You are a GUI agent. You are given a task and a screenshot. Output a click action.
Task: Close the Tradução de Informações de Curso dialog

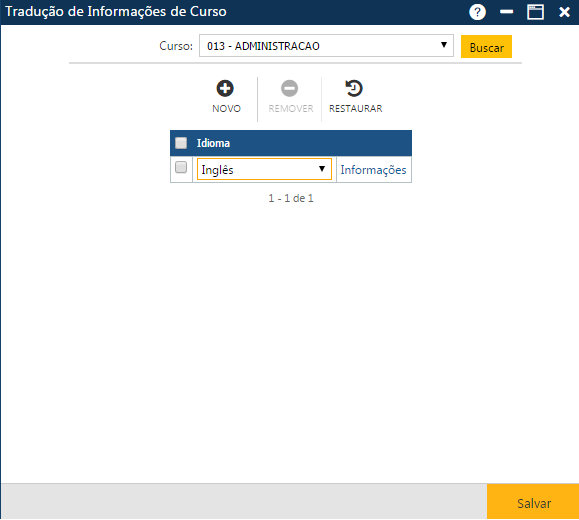point(564,12)
